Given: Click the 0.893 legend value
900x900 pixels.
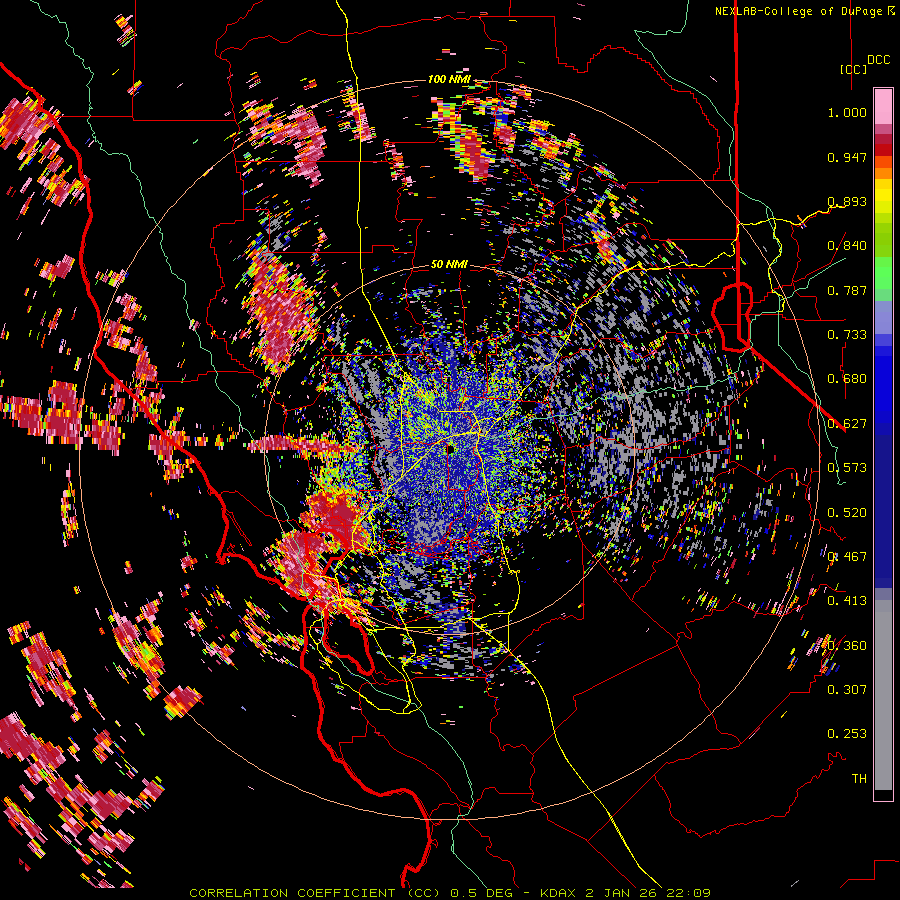Looking at the screenshot, I should tap(847, 201).
